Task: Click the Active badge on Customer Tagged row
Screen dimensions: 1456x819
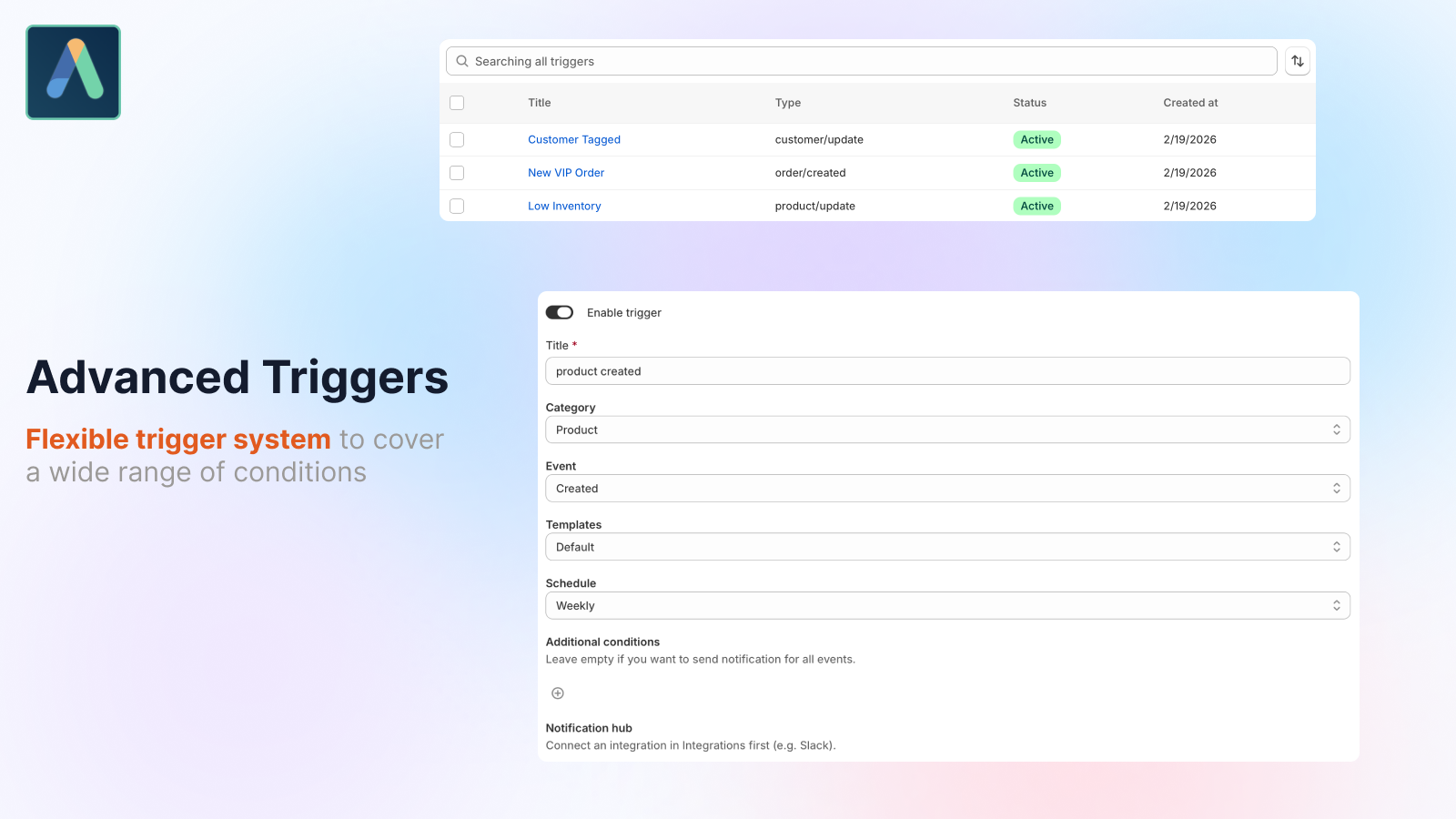Action: [x=1036, y=139]
